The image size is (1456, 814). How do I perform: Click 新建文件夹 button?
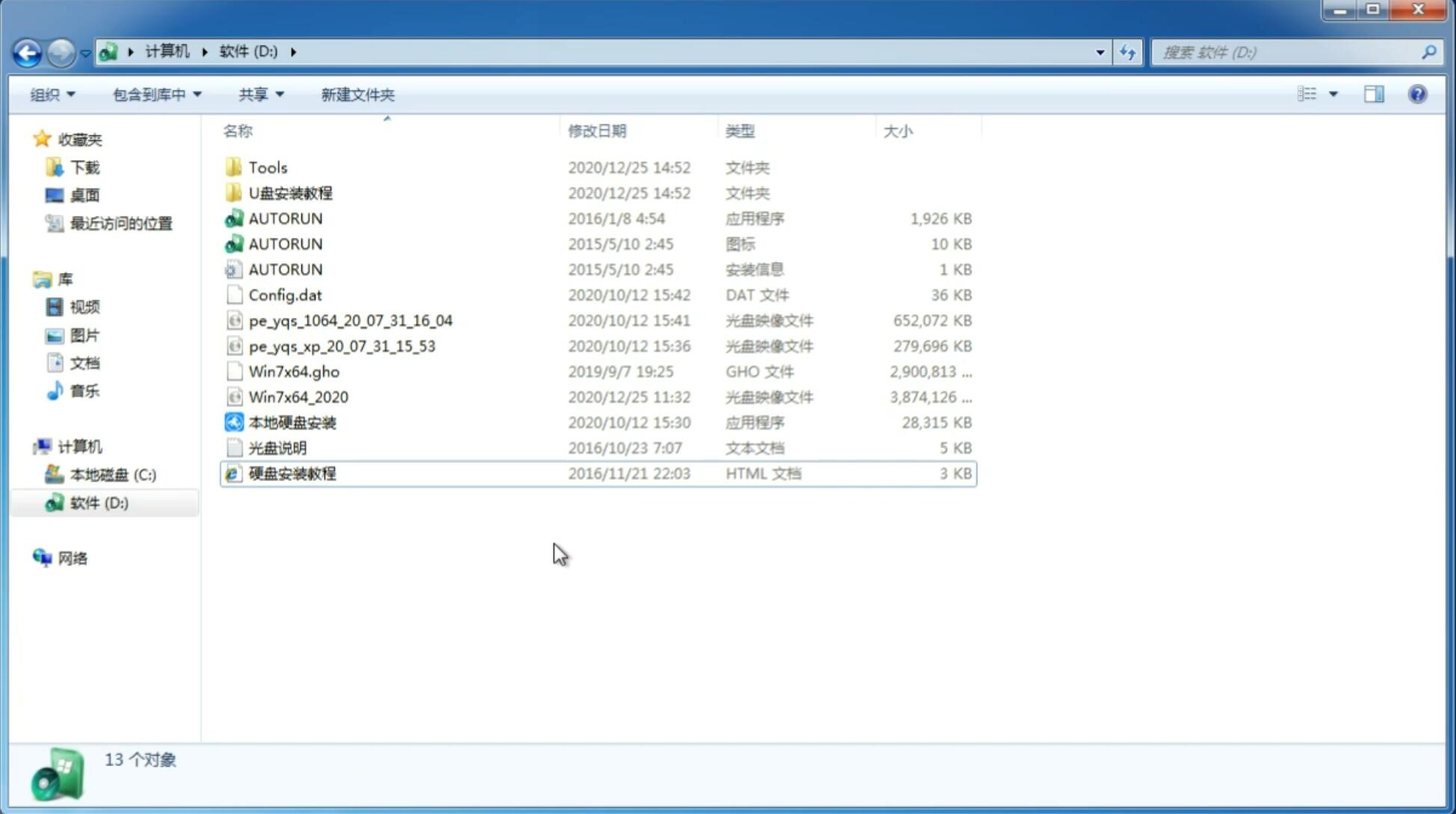pos(358,94)
